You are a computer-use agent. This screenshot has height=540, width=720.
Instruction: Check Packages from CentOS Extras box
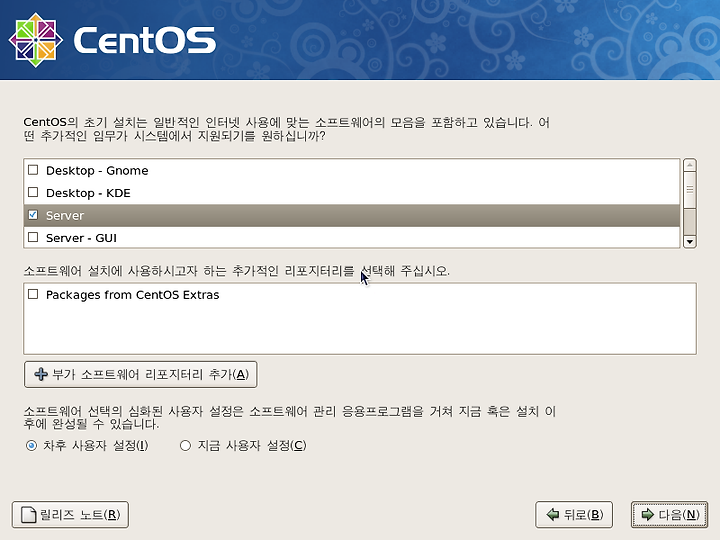pos(33,294)
